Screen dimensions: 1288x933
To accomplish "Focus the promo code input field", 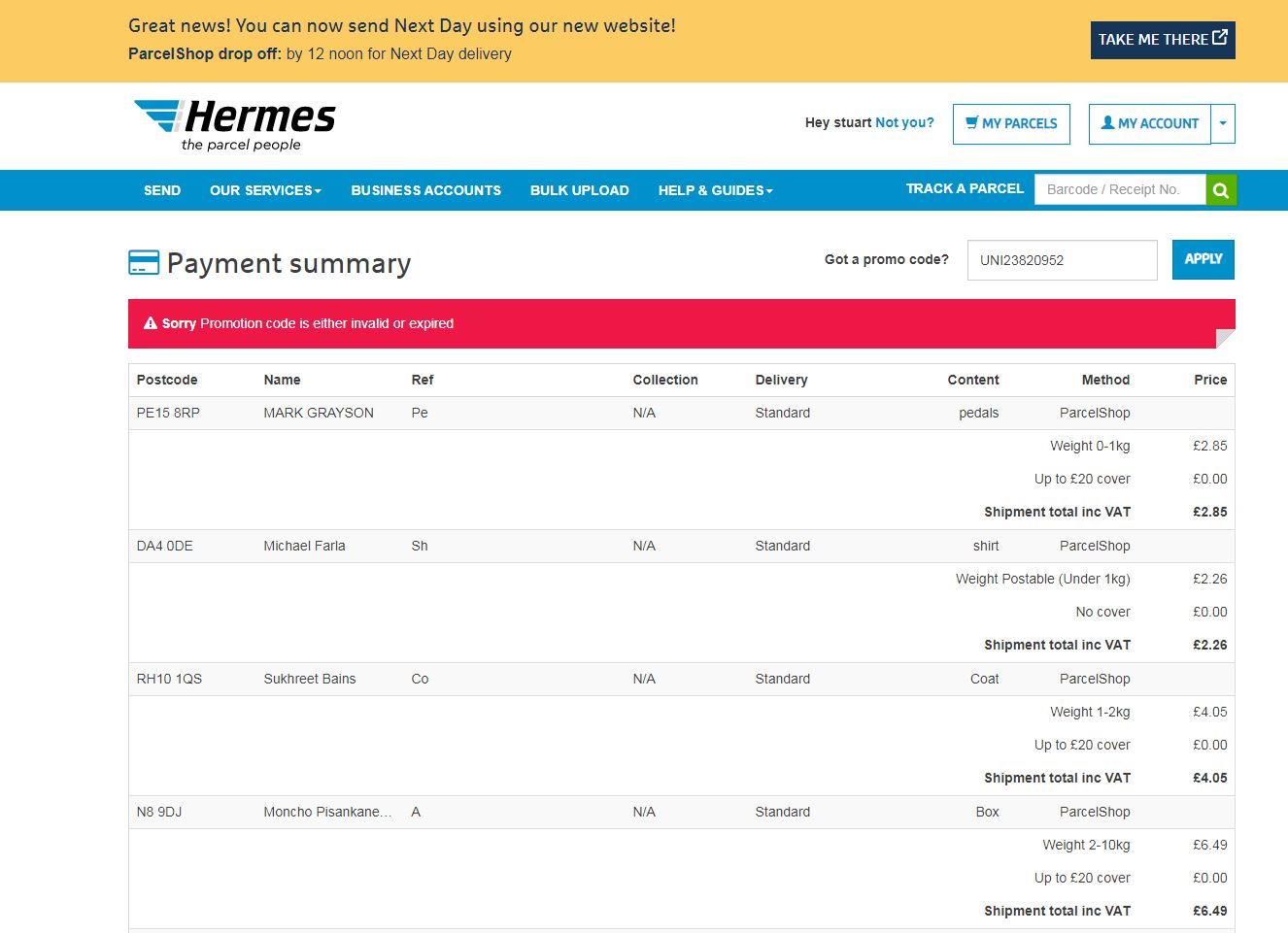I will [x=1062, y=260].
